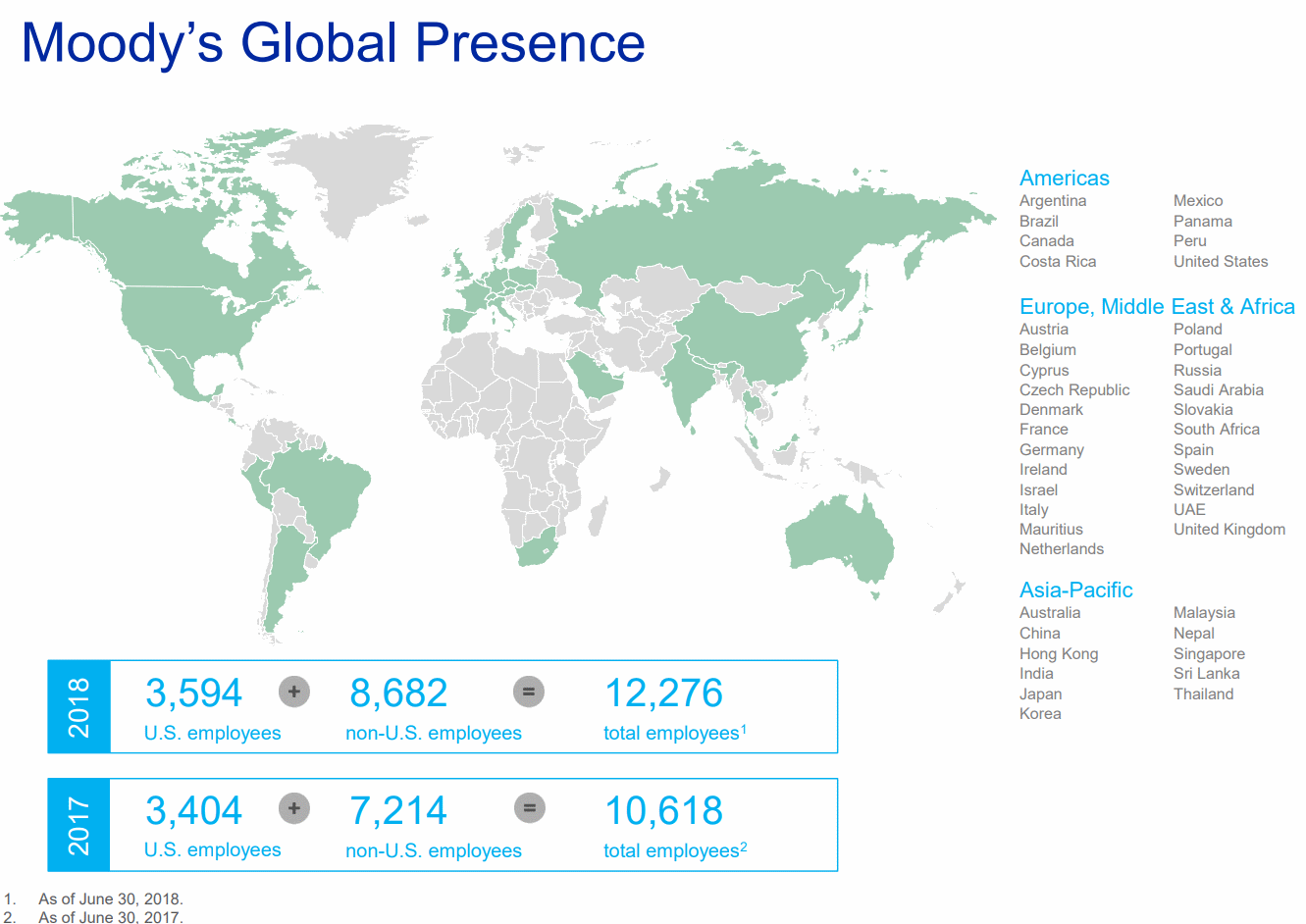Click Thailand in the Asia-Pacific list

tap(1203, 694)
